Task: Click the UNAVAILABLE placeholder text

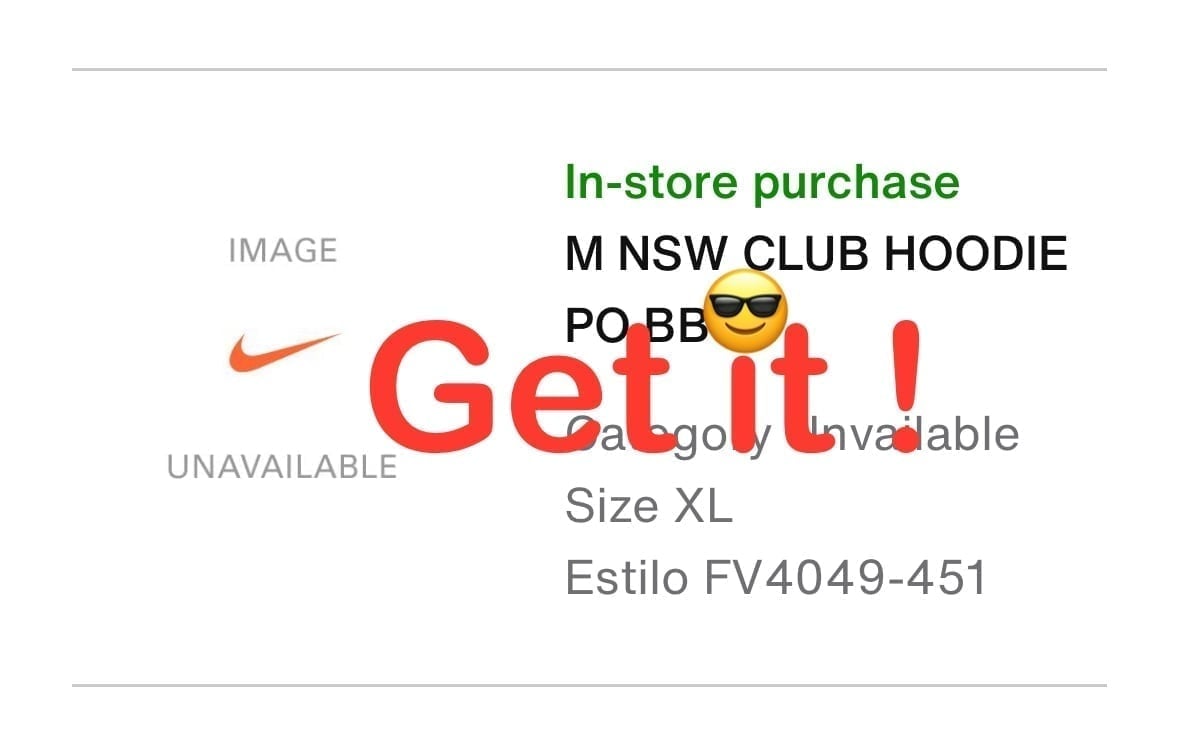Action: pos(282,467)
